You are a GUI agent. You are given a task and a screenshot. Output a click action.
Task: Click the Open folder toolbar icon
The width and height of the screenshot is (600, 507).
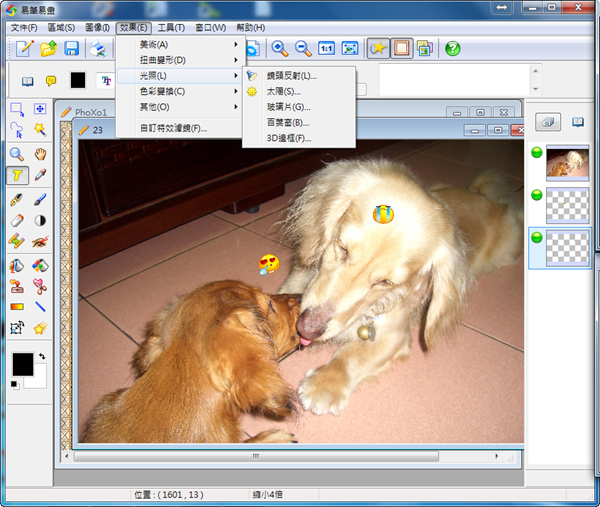pos(49,49)
